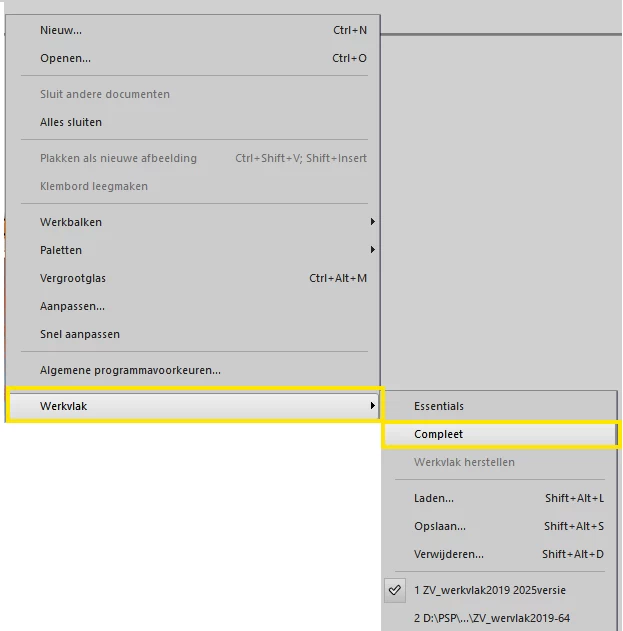Expand the Paletten submenu arrow

coord(373,250)
